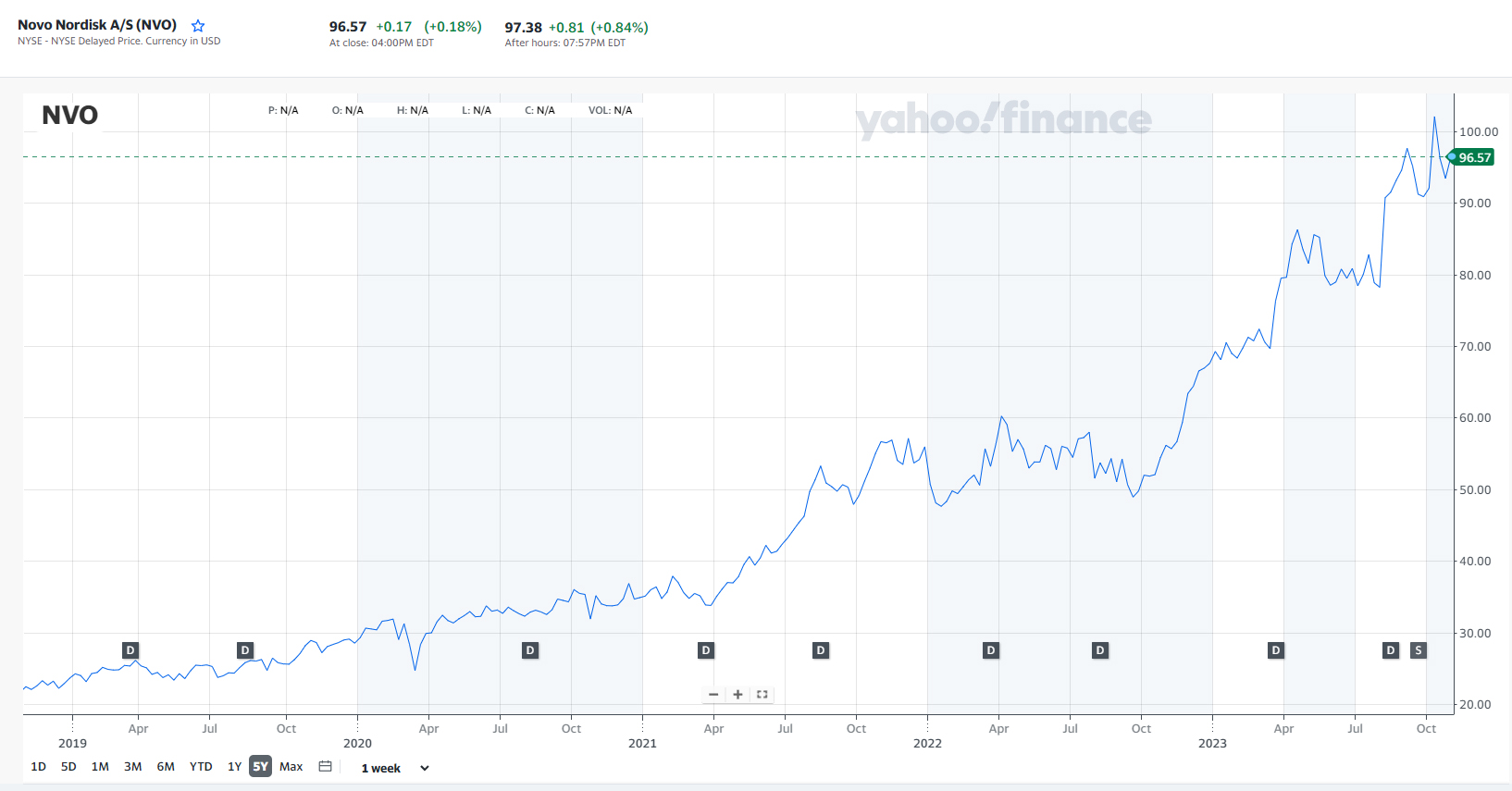Open the dividend marker near Aug 2019
Image resolution: width=1512 pixels, height=791 pixels.
tap(245, 650)
